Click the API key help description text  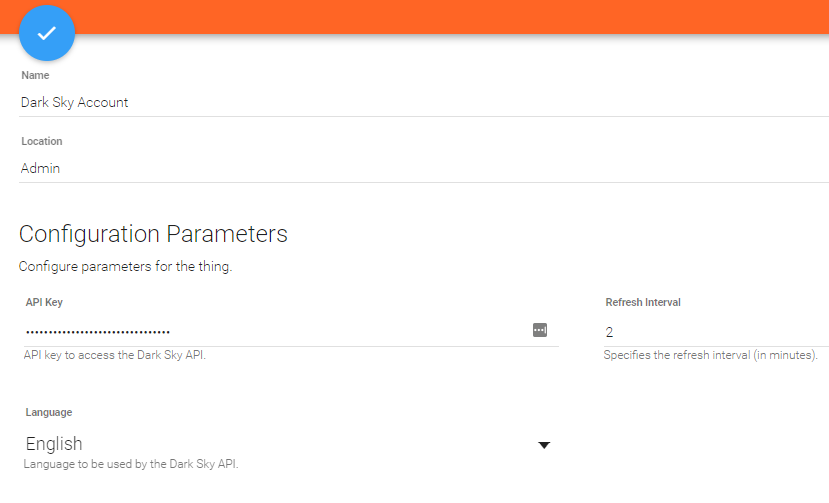(115, 355)
